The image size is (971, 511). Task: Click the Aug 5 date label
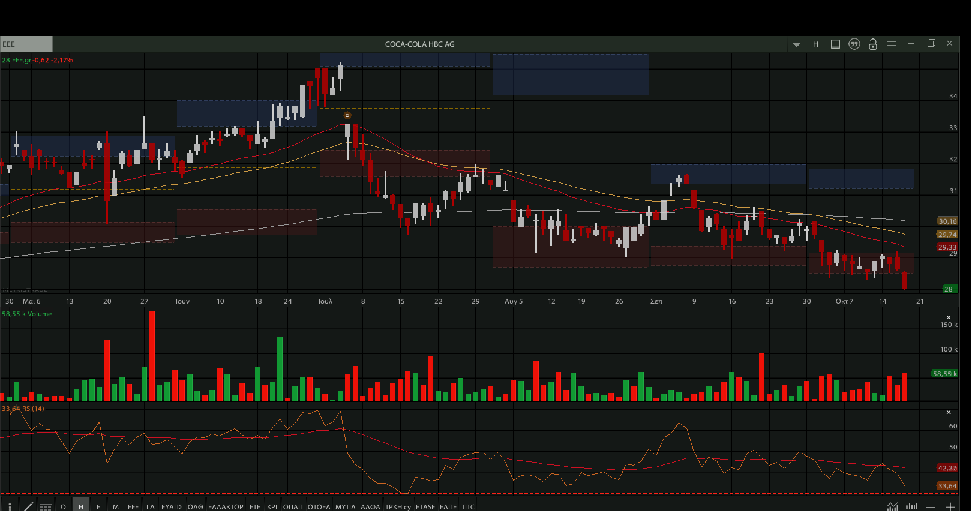coord(513,302)
